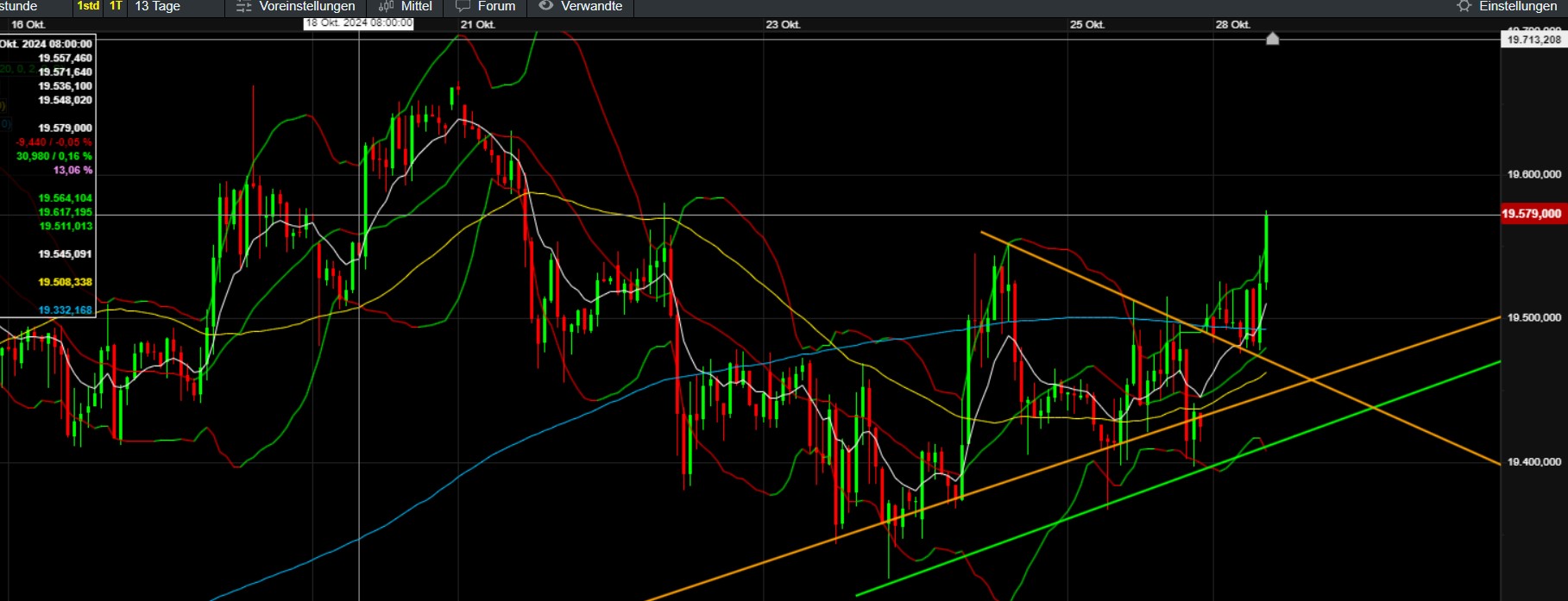Click the 19.548,020 value in legend
This screenshot has height=601, width=1568.
pyautogui.click(x=66, y=100)
